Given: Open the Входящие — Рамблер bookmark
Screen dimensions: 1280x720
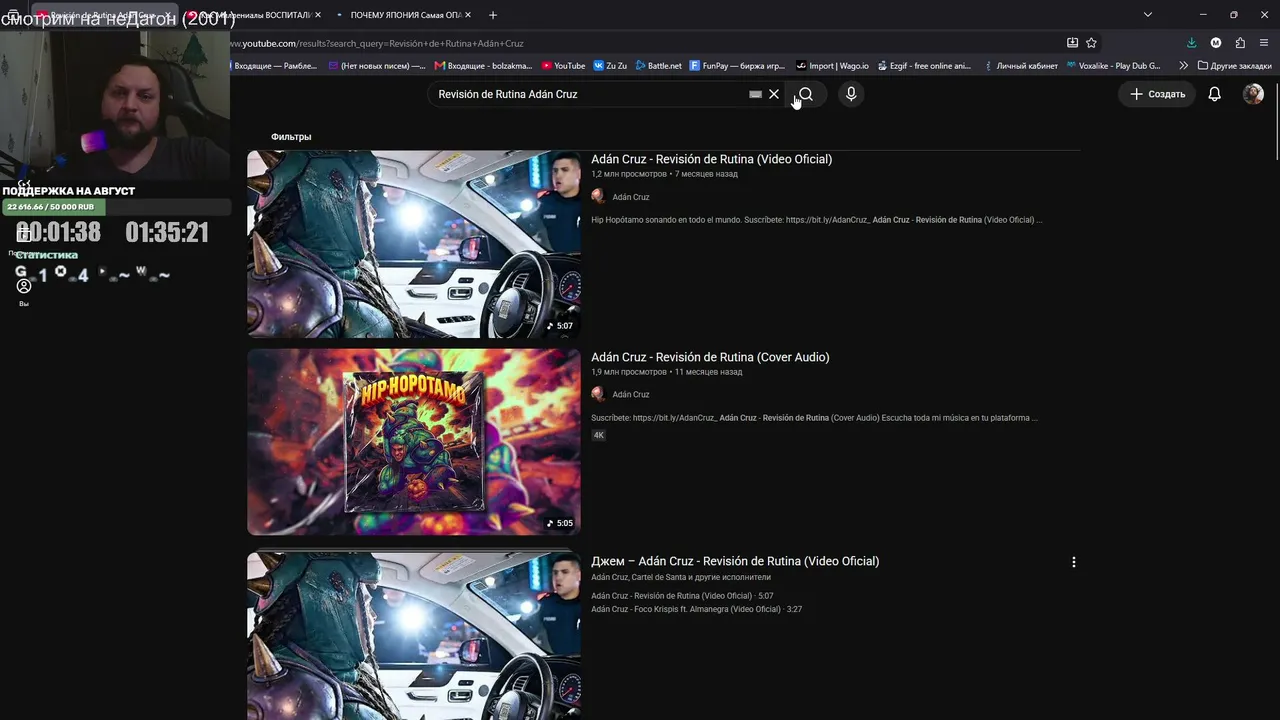Looking at the screenshot, I should tap(274, 66).
